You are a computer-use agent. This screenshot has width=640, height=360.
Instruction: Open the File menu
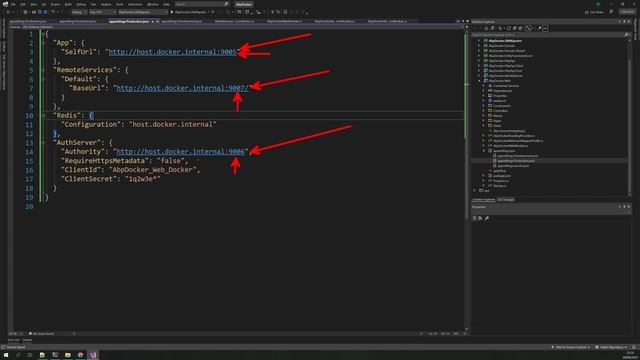[x=13, y=4]
